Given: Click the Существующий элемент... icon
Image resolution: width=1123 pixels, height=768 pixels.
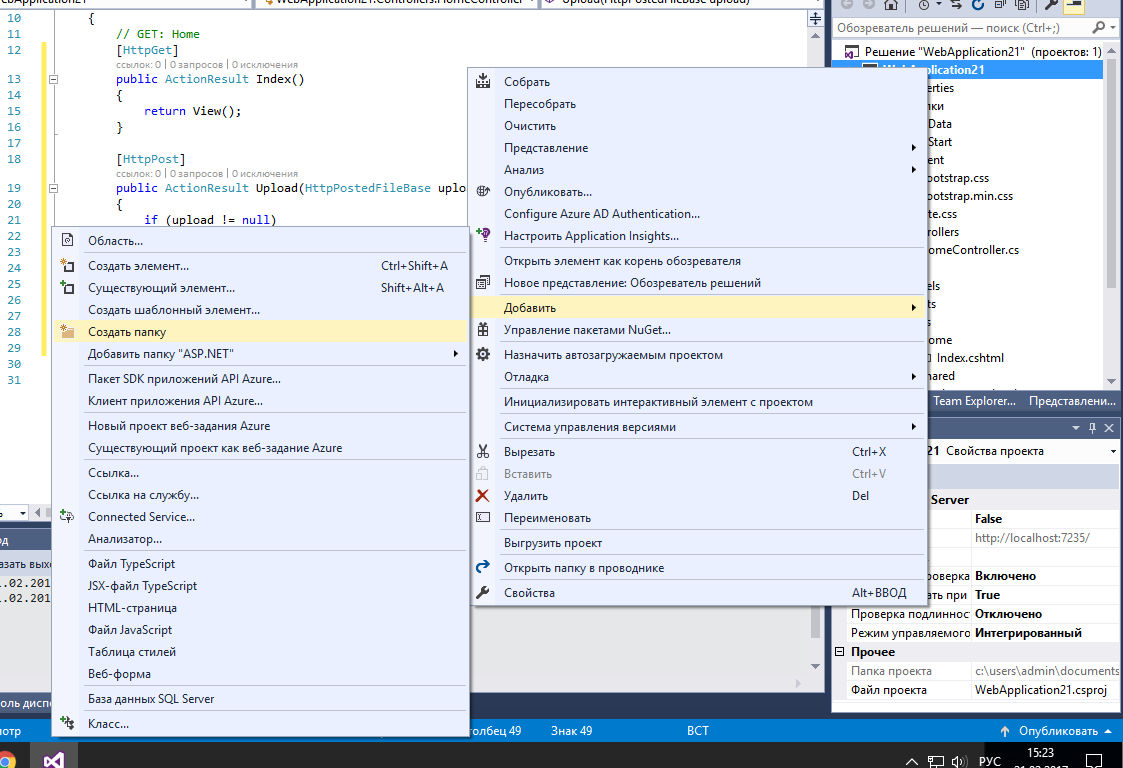Looking at the screenshot, I should [67, 287].
